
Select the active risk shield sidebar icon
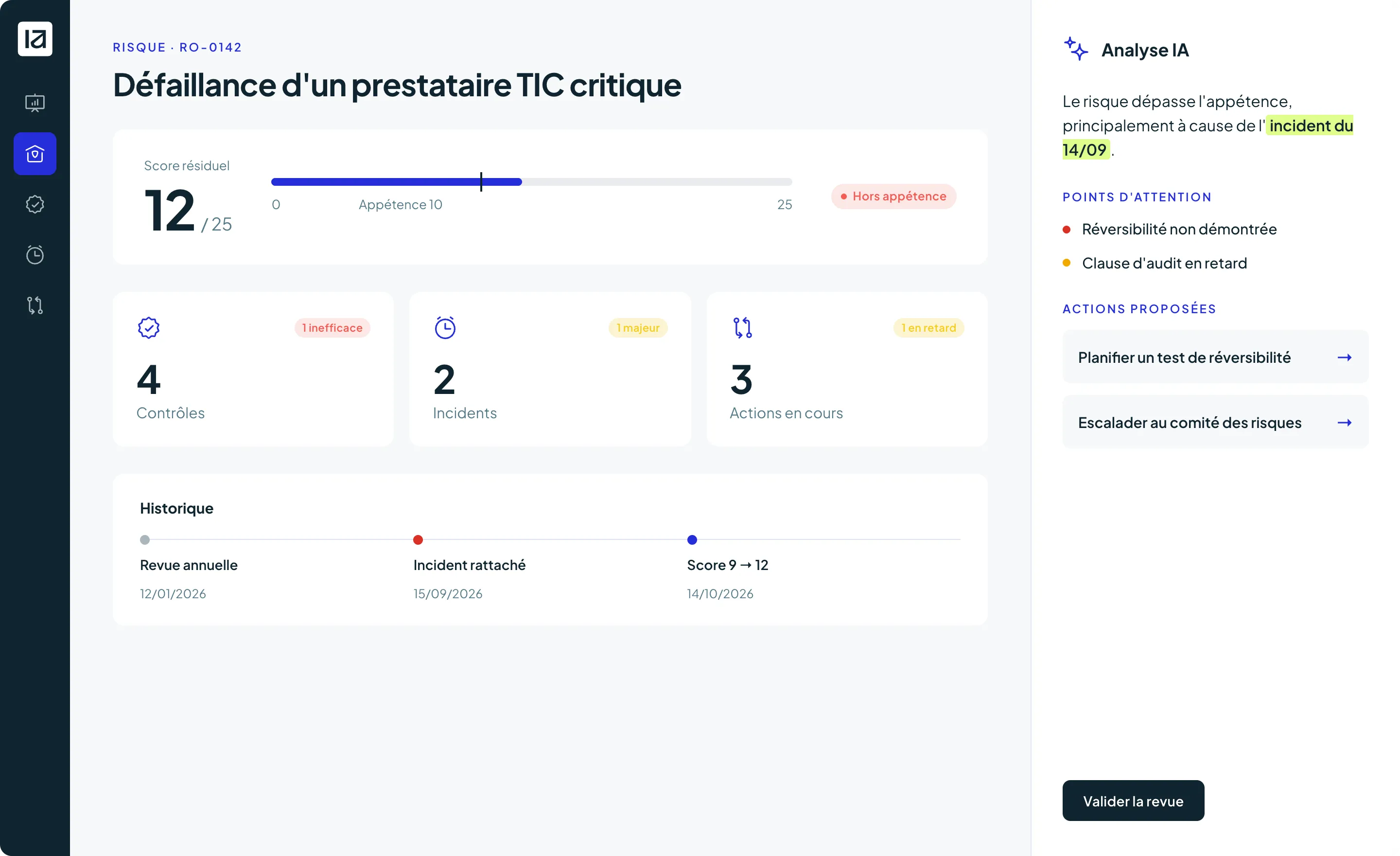[35, 154]
